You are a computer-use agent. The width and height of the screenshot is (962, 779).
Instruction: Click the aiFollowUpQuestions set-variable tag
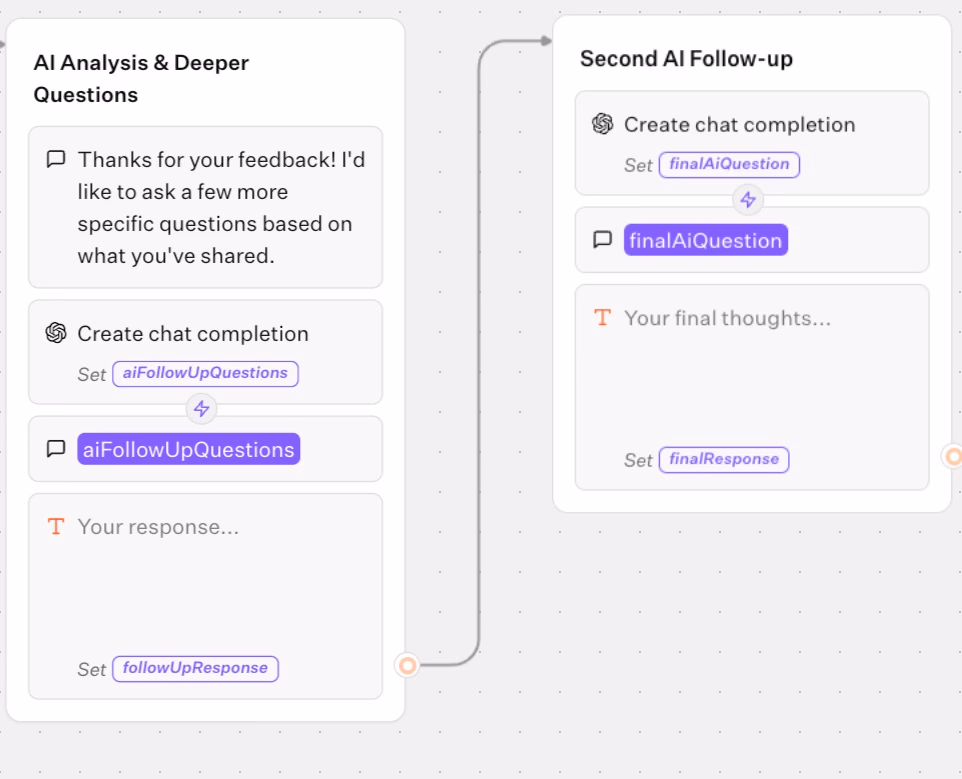(x=205, y=373)
